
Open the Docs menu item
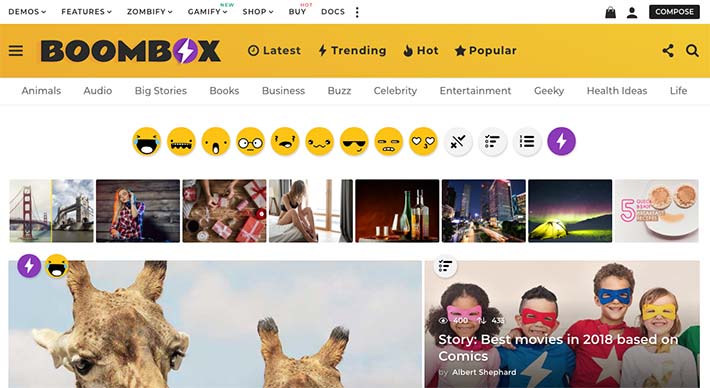[333, 12]
